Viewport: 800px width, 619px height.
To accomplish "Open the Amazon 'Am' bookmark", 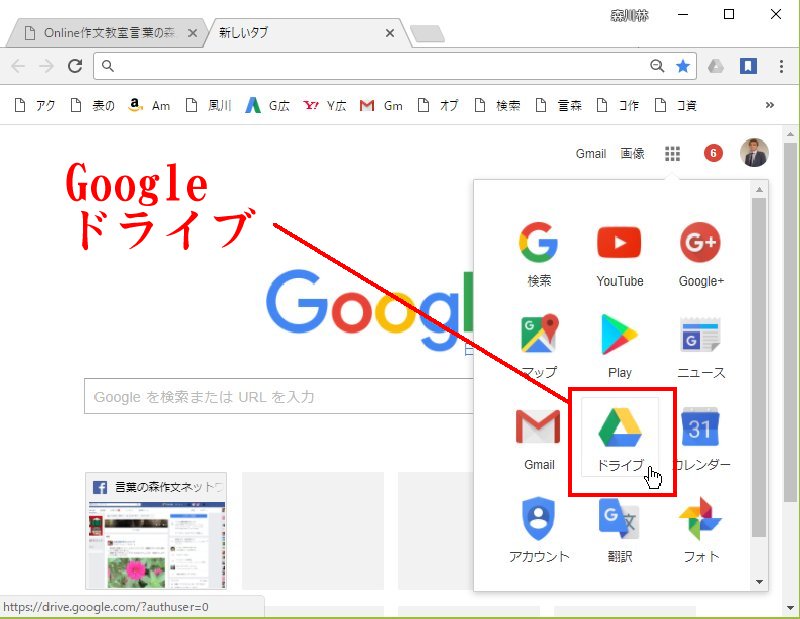I will pos(149,106).
